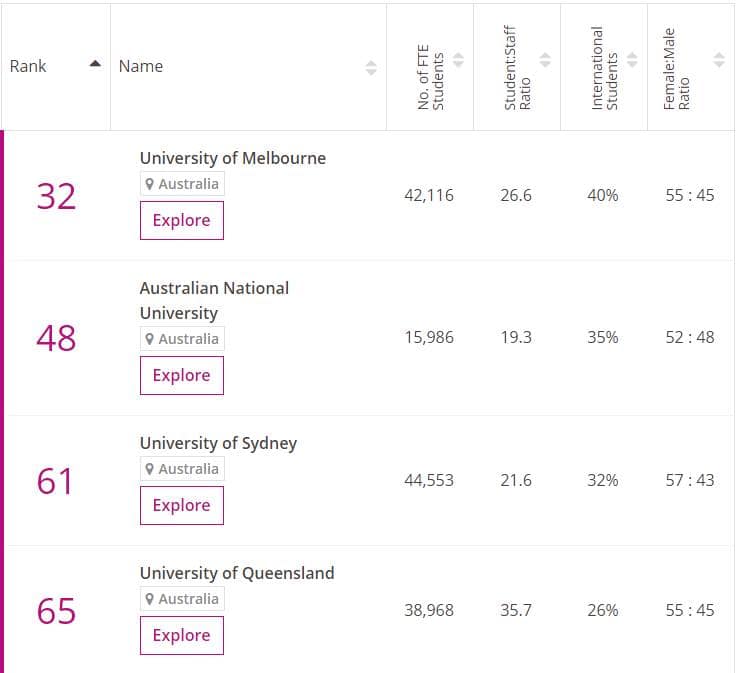Click rank number 48

56,338
